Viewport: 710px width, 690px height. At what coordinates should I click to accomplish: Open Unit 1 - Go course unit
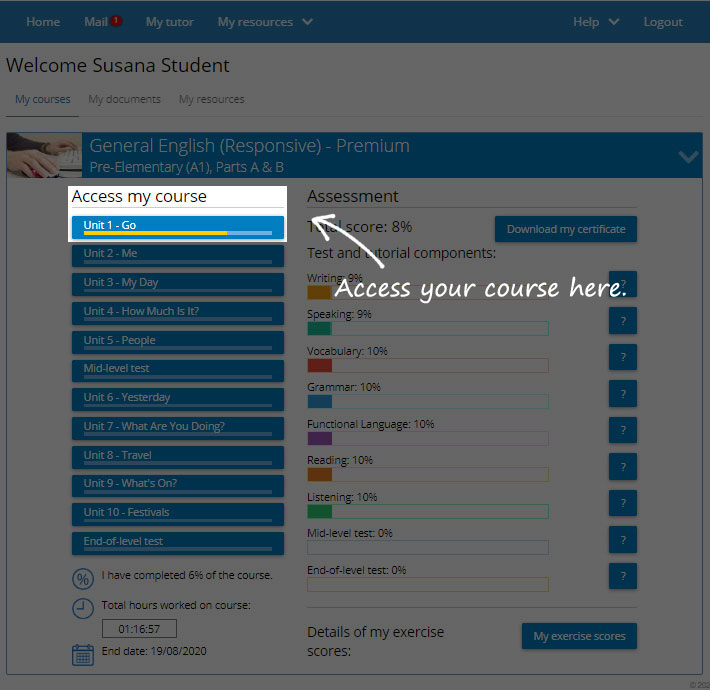pyautogui.click(x=178, y=227)
